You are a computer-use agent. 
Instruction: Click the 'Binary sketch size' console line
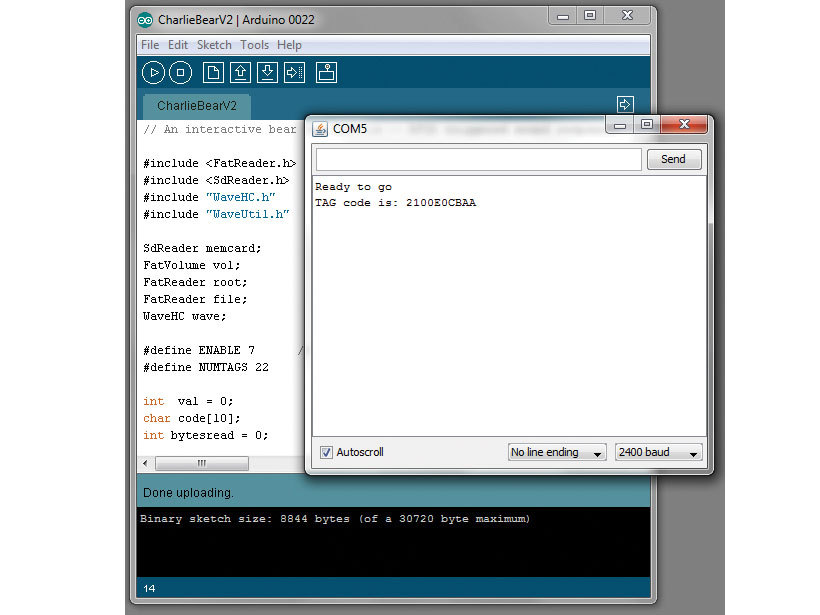click(335, 519)
